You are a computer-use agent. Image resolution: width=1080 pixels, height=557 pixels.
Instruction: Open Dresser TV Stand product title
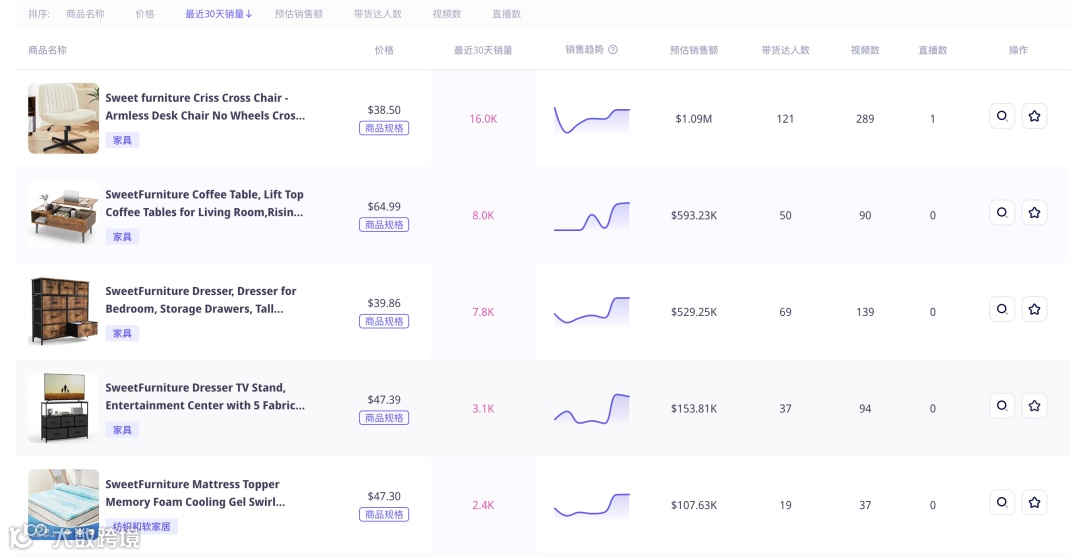(x=205, y=397)
